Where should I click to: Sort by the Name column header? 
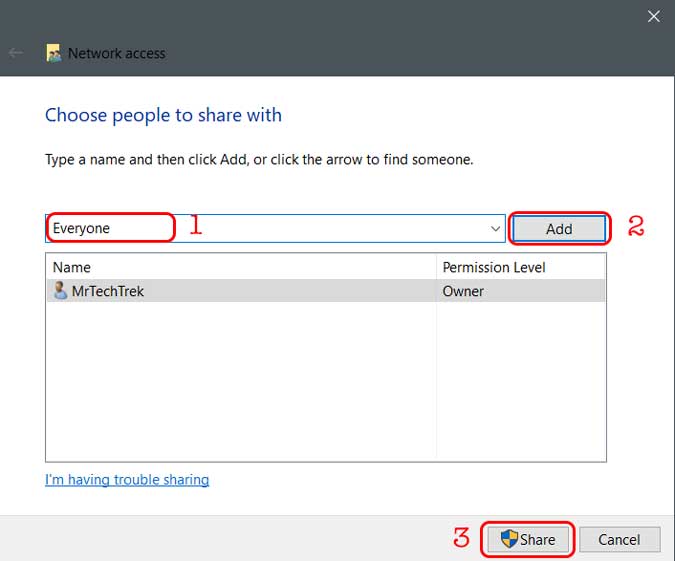[71, 267]
